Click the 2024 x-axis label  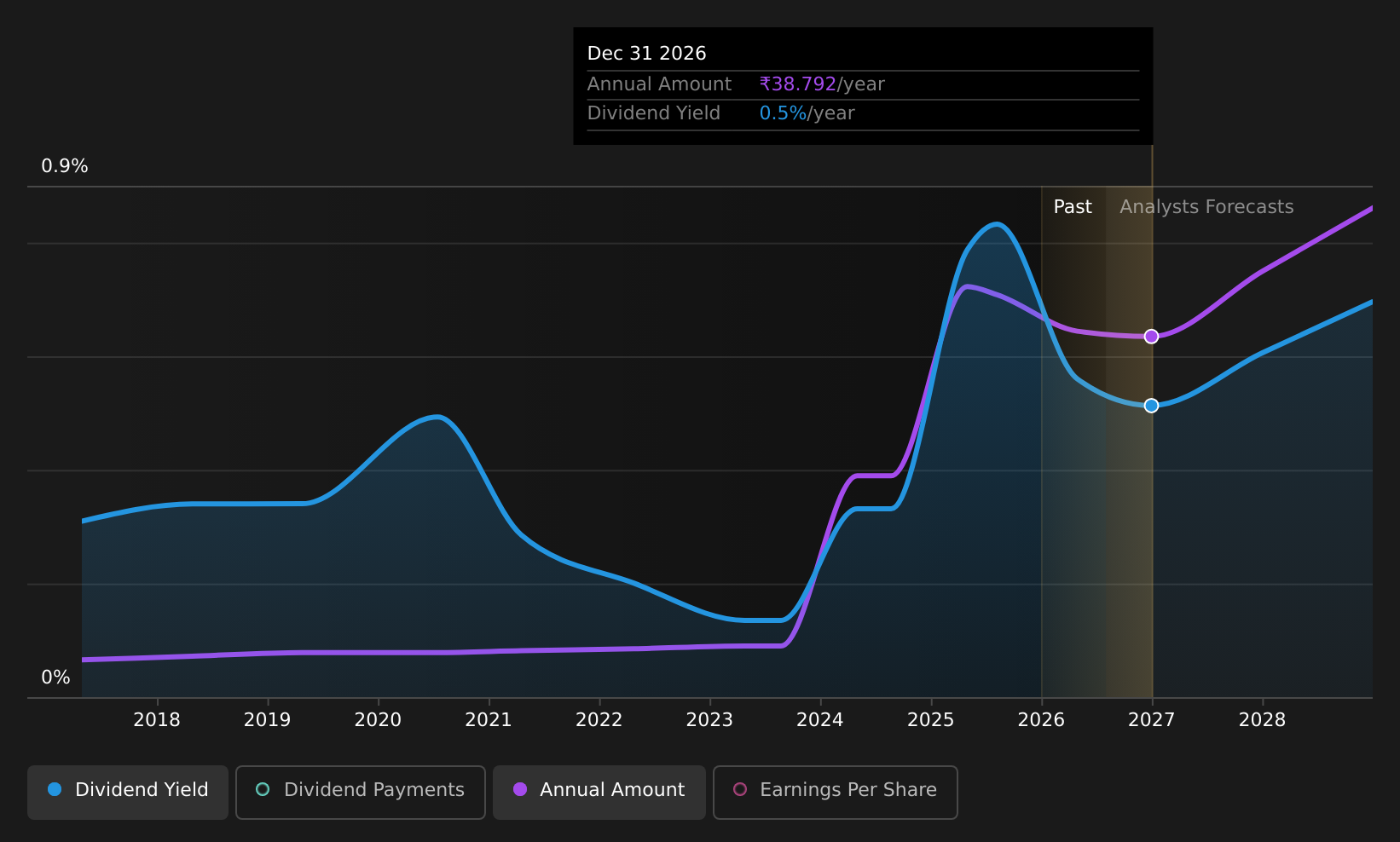pyautogui.click(x=820, y=720)
